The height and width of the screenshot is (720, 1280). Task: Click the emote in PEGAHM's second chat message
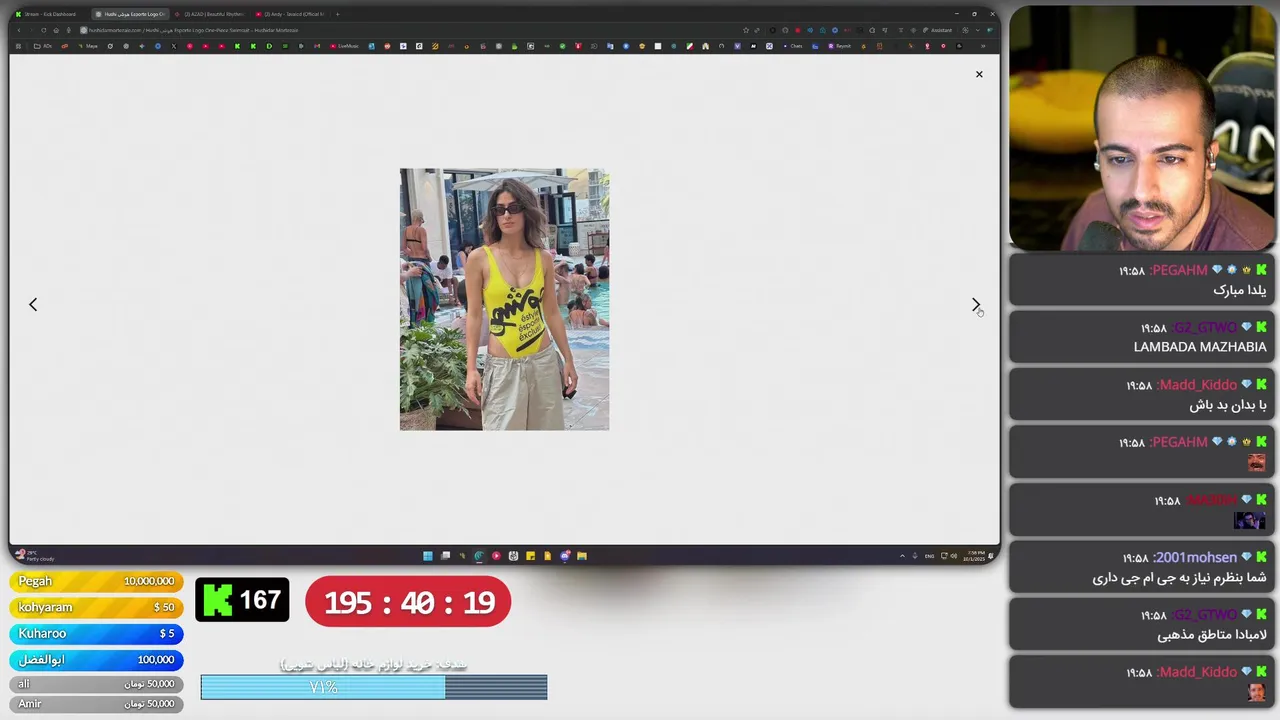[x=1257, y=462]
